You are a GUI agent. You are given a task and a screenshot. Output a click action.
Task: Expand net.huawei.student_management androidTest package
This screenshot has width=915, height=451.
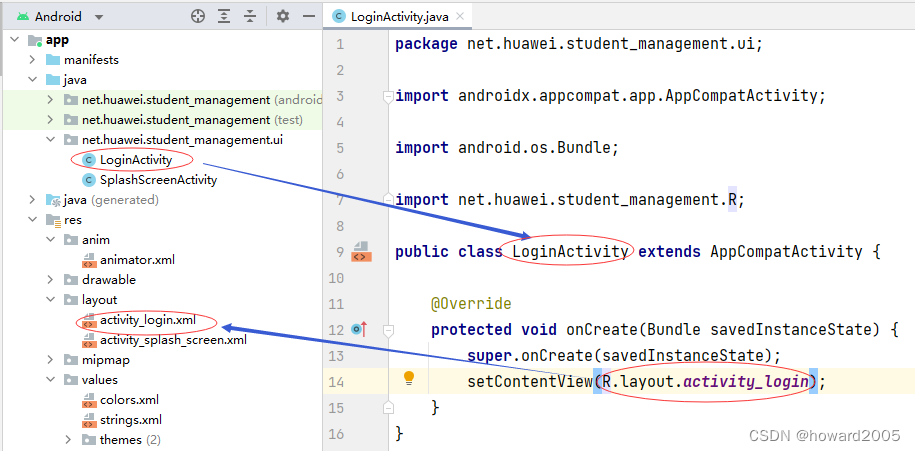[51, 100]
